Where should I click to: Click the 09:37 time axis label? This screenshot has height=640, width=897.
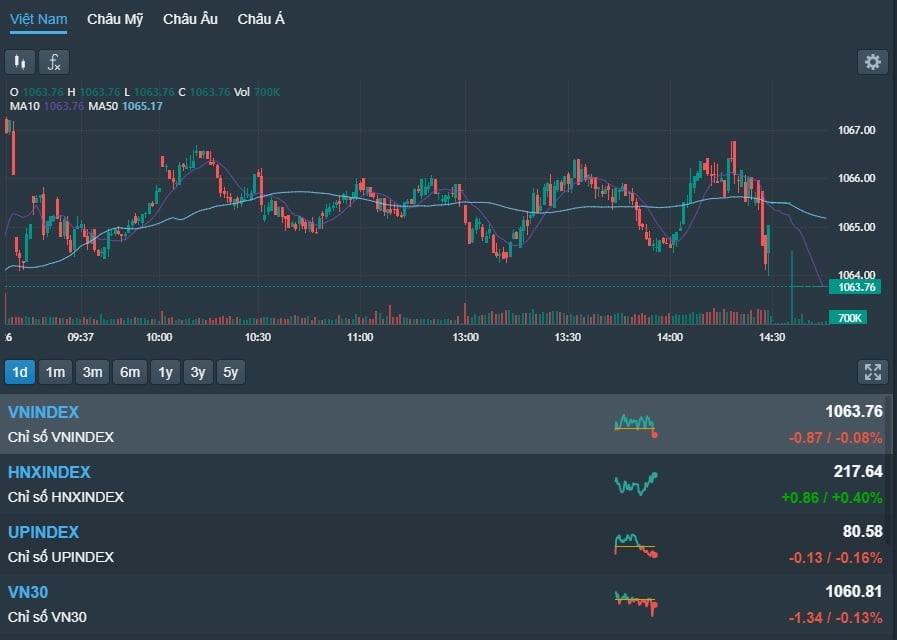[x=81, y=337]
